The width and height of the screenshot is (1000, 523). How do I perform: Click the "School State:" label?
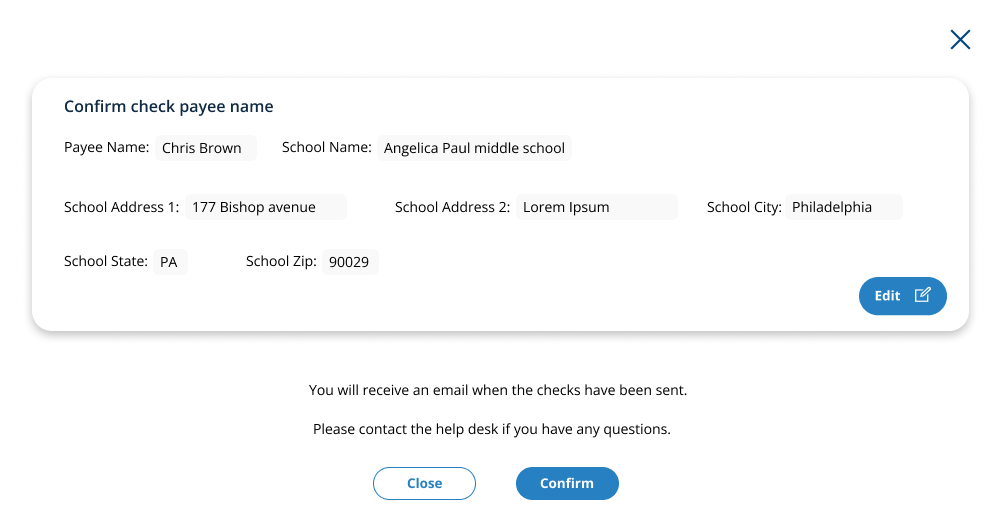pos(106,261)
